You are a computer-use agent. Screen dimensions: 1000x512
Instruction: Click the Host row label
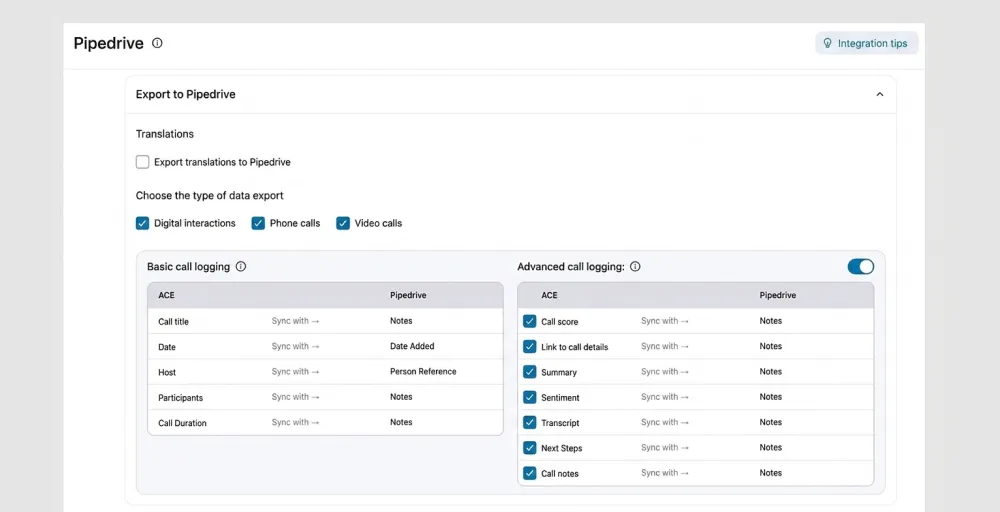click(167, 372)
